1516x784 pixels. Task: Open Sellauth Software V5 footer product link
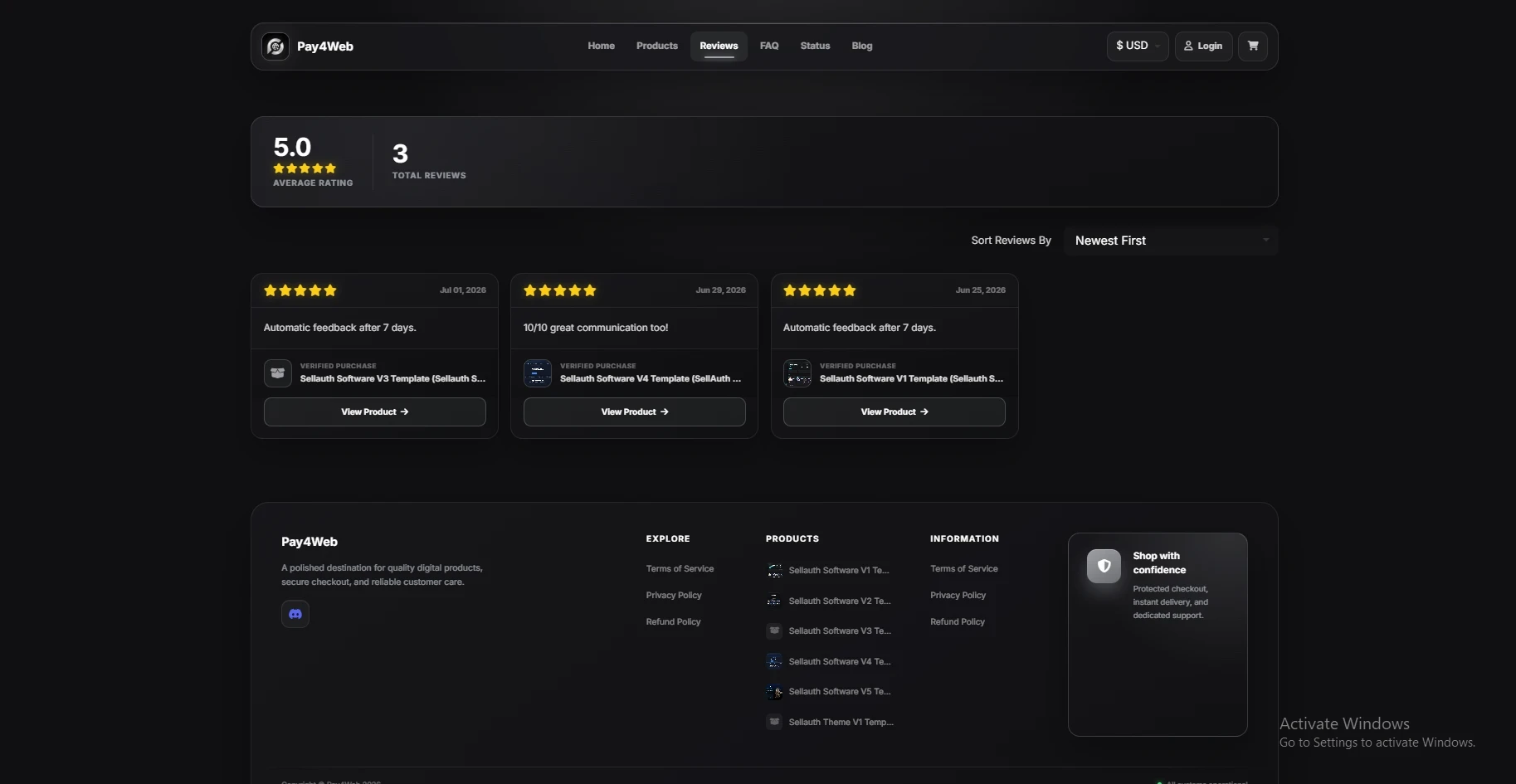840,692
